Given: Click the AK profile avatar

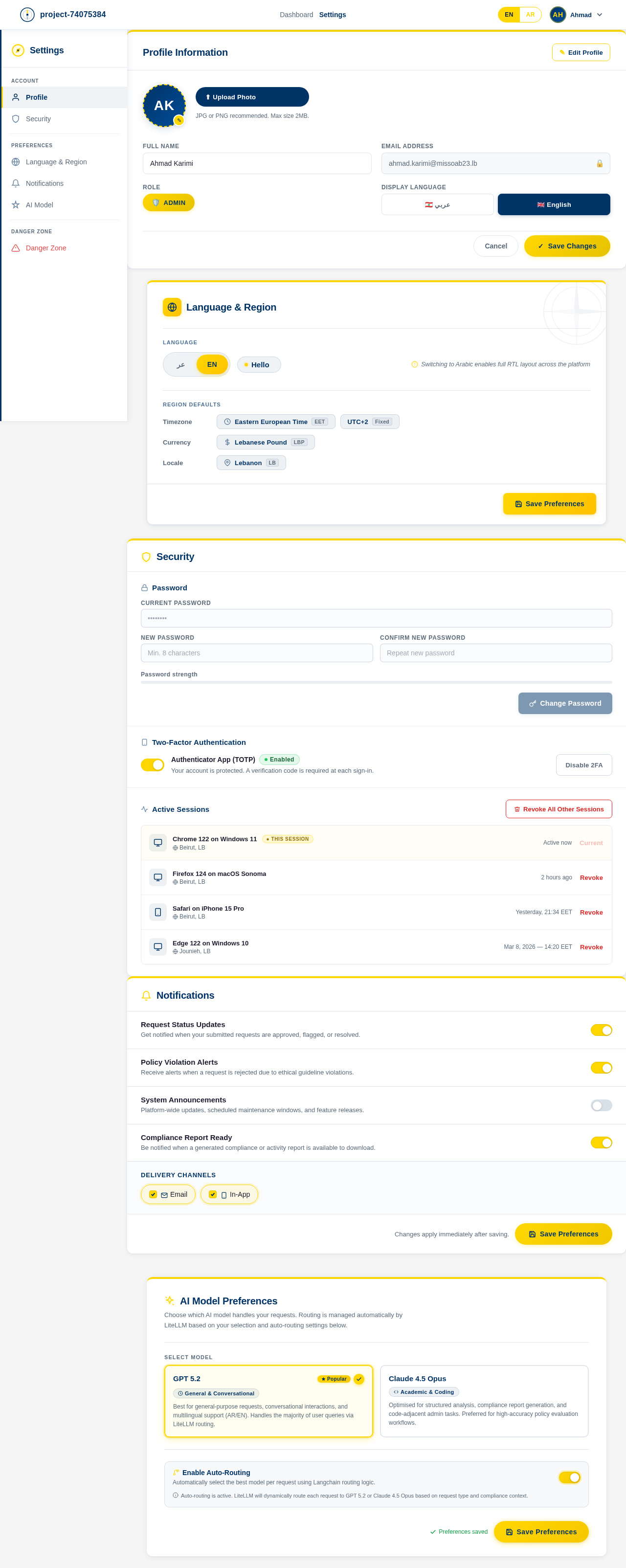Looking at the screenshot, I should pyautogui.click(x=164, y=105).
